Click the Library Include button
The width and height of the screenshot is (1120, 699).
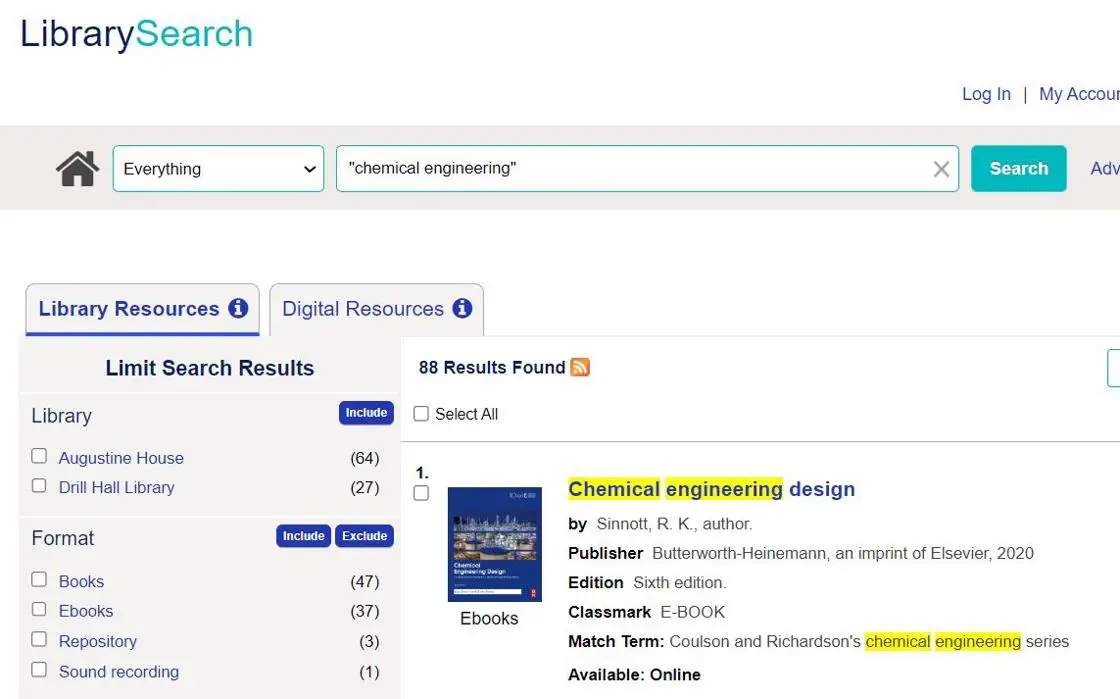[366, 413]
